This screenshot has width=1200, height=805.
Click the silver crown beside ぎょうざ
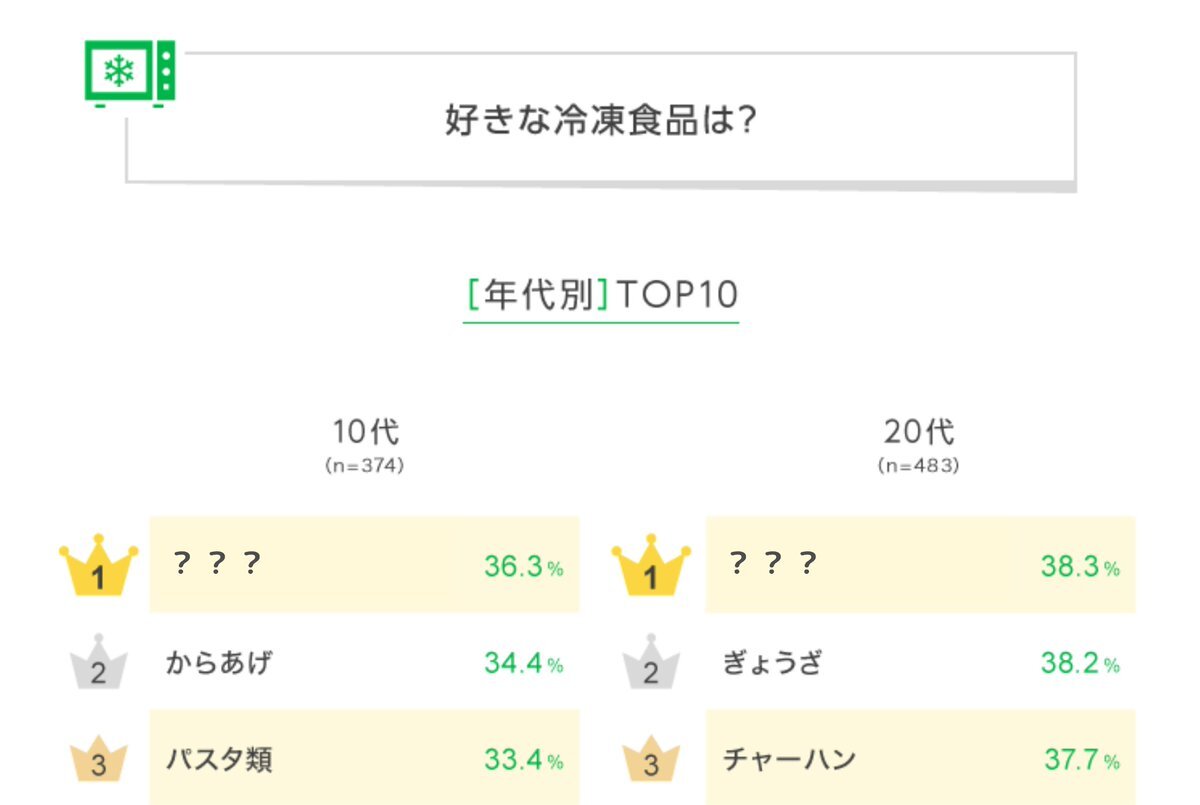[x=651, y=663]
